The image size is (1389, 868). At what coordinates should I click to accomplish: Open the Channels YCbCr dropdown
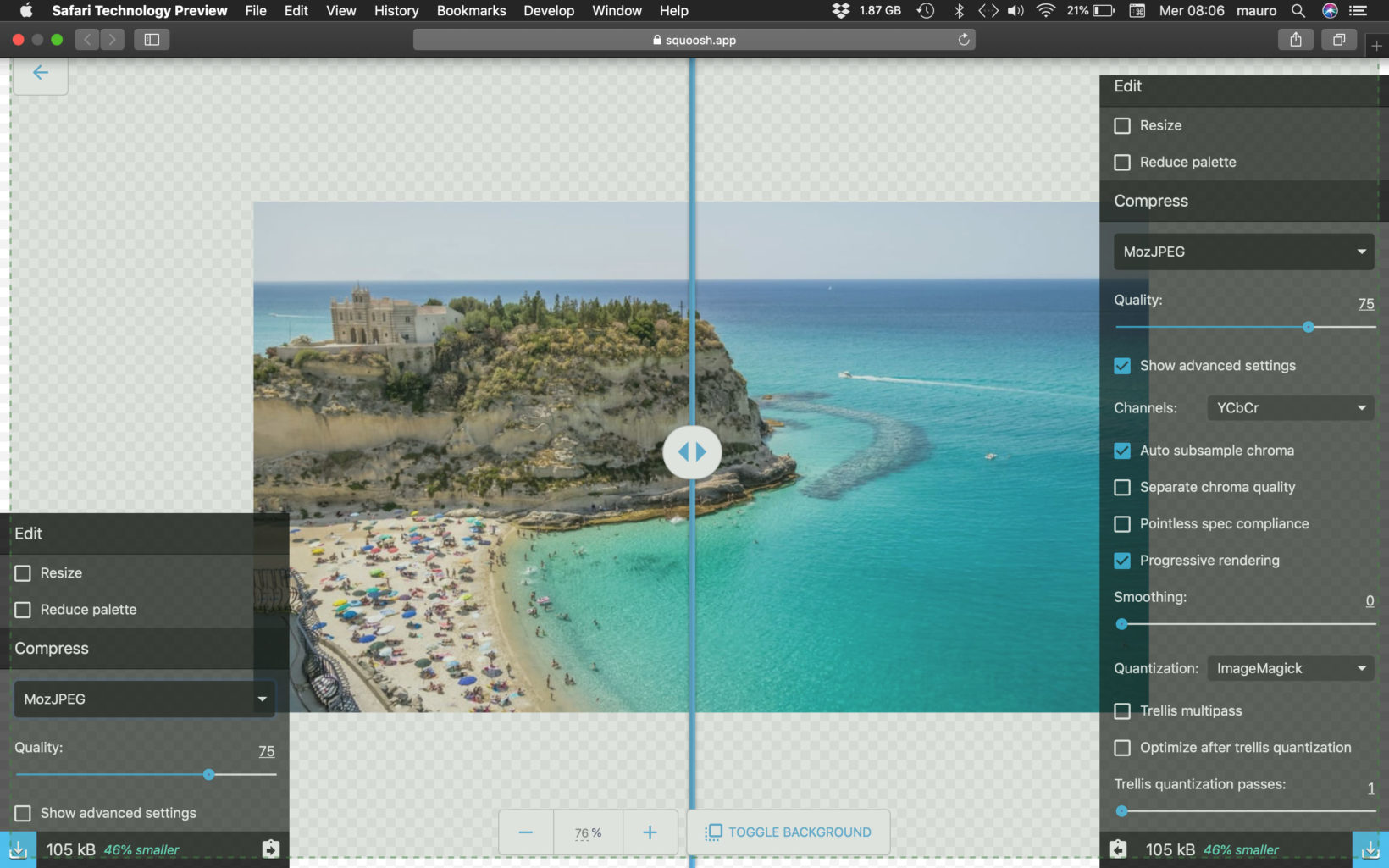(x=1291, y=408)
